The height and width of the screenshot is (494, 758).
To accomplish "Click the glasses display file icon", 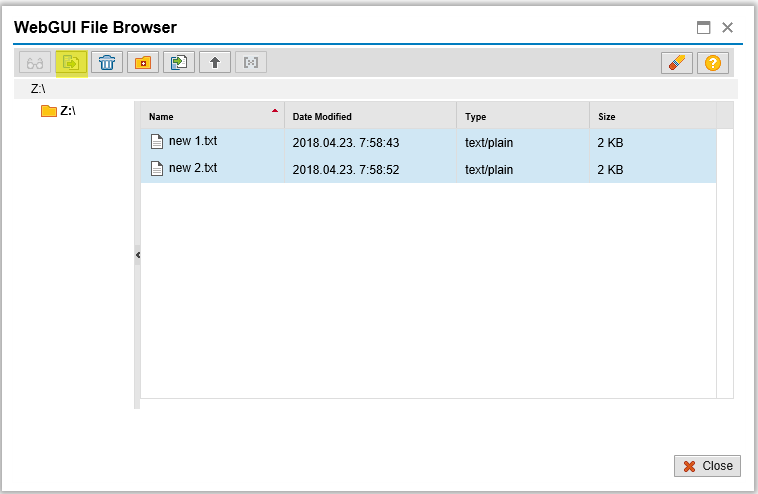I will [35, 63].
